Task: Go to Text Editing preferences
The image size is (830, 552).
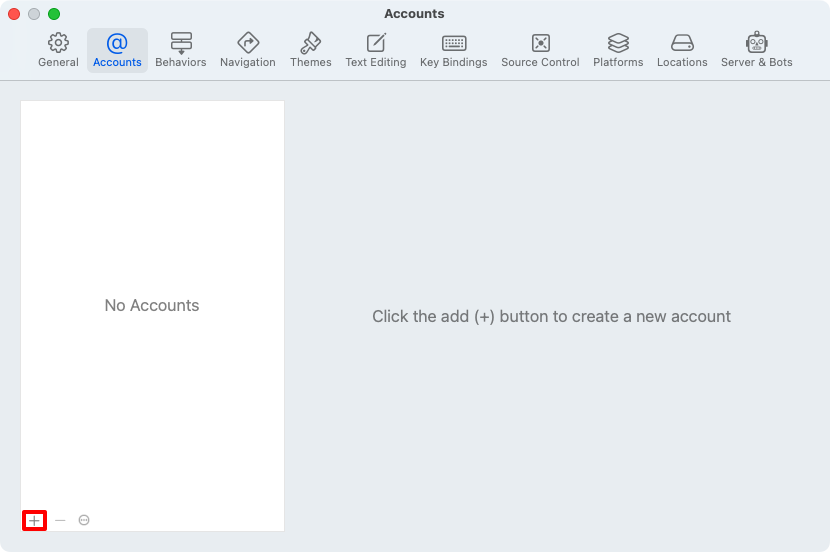Action: (376, 50)
